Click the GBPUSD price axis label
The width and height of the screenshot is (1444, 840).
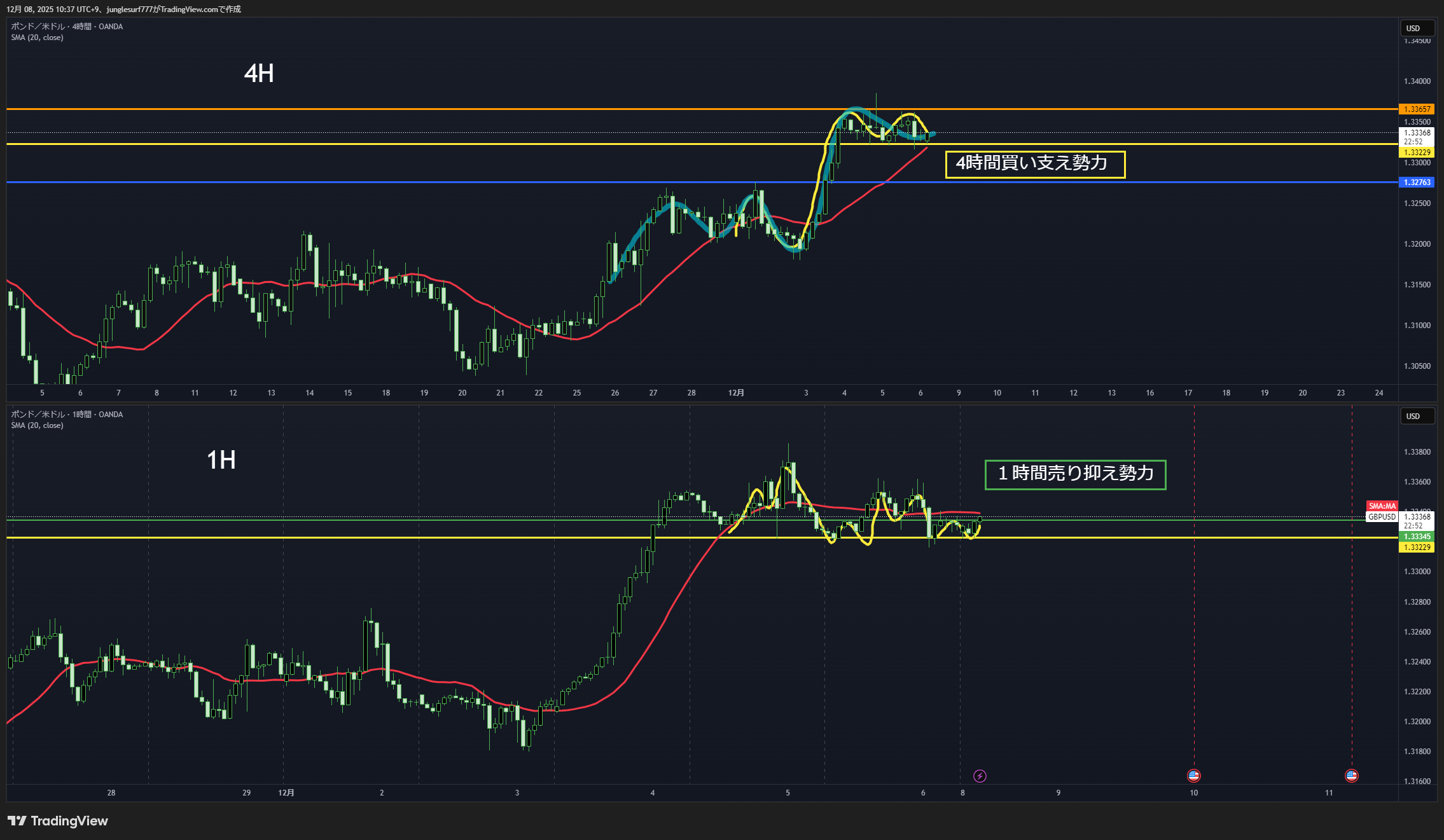[x=1382, y=517]
